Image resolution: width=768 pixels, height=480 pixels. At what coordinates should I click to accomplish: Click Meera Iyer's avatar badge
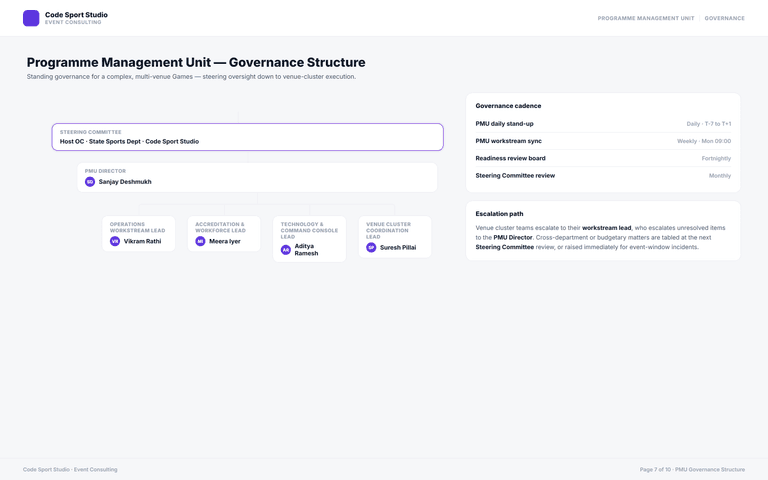coord(200,241)
